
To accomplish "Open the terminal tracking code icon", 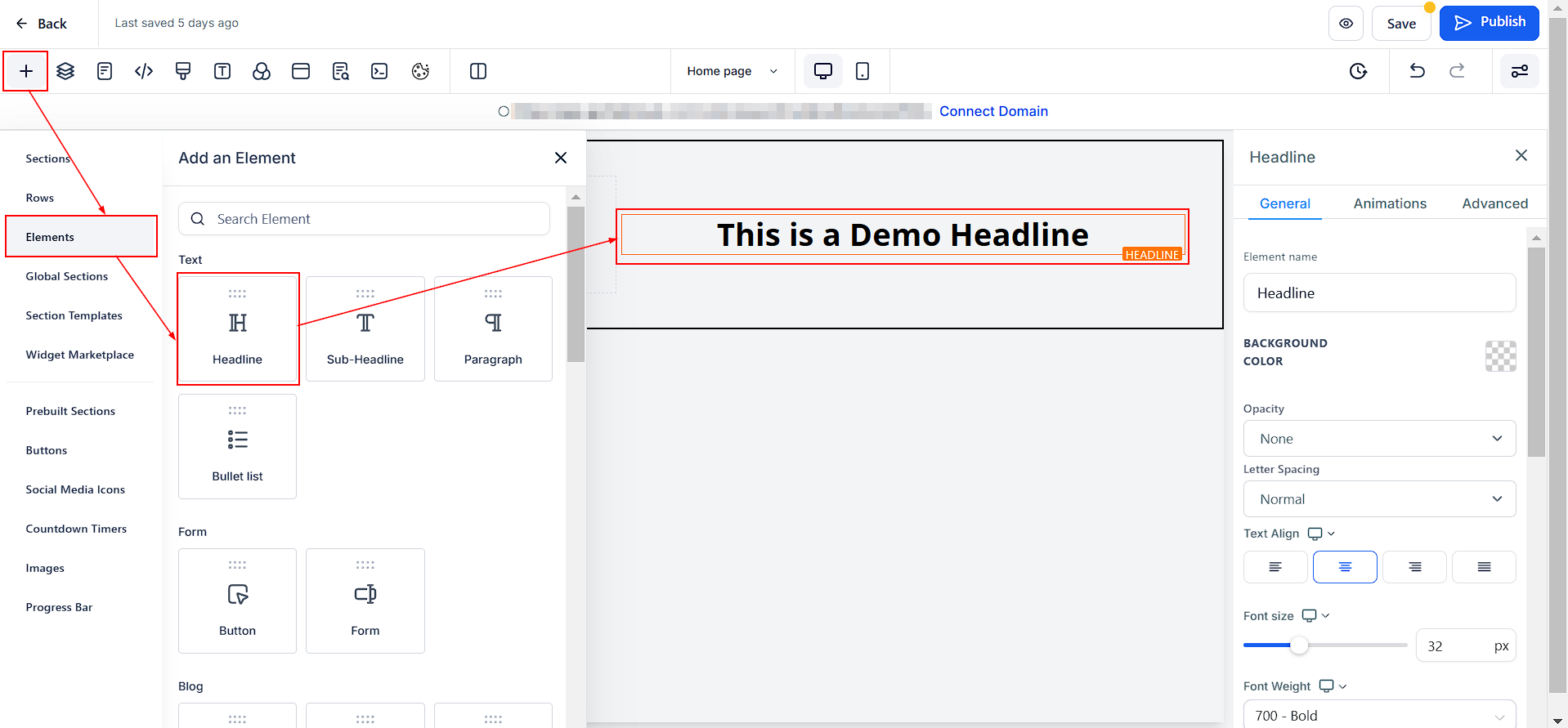I will pyautogui.click(x=379, y=71).
